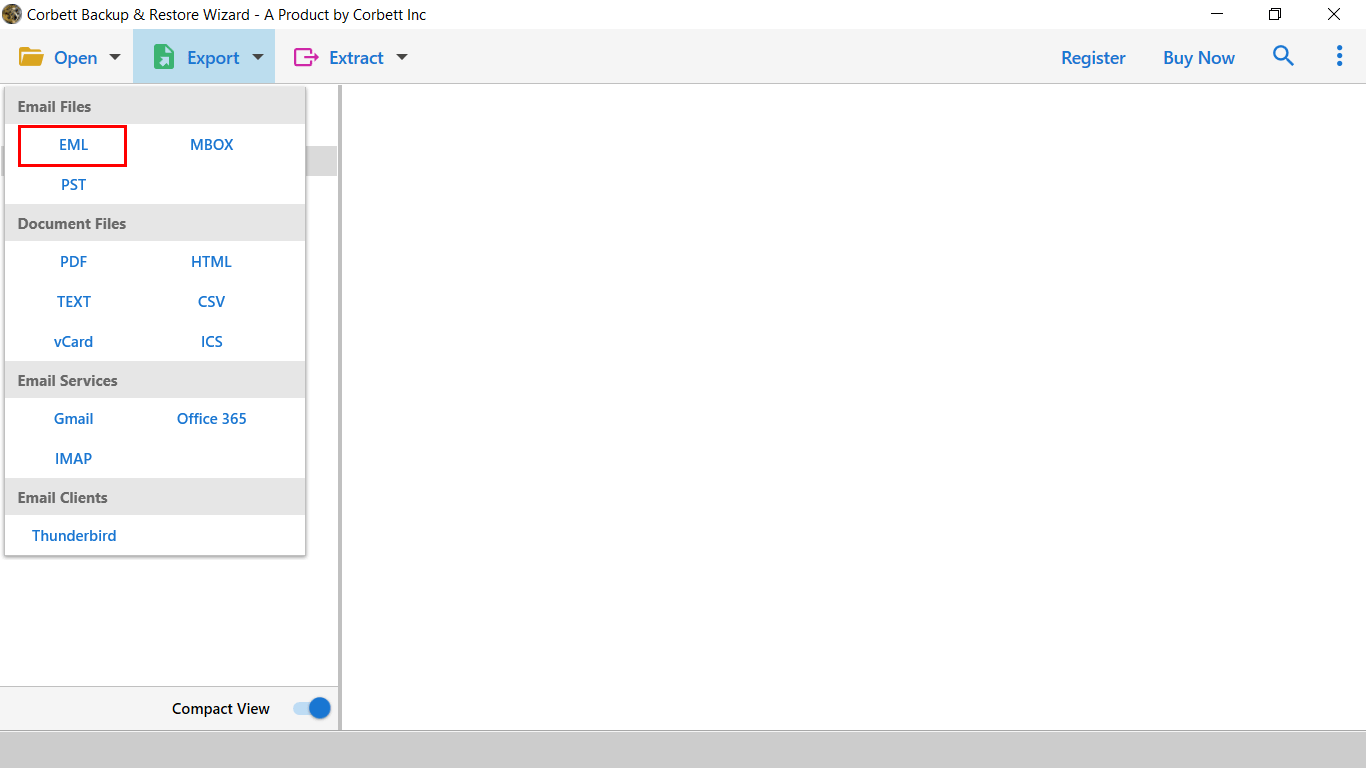
Task: Select TEXT export option
Action: [x=74, y=302]
